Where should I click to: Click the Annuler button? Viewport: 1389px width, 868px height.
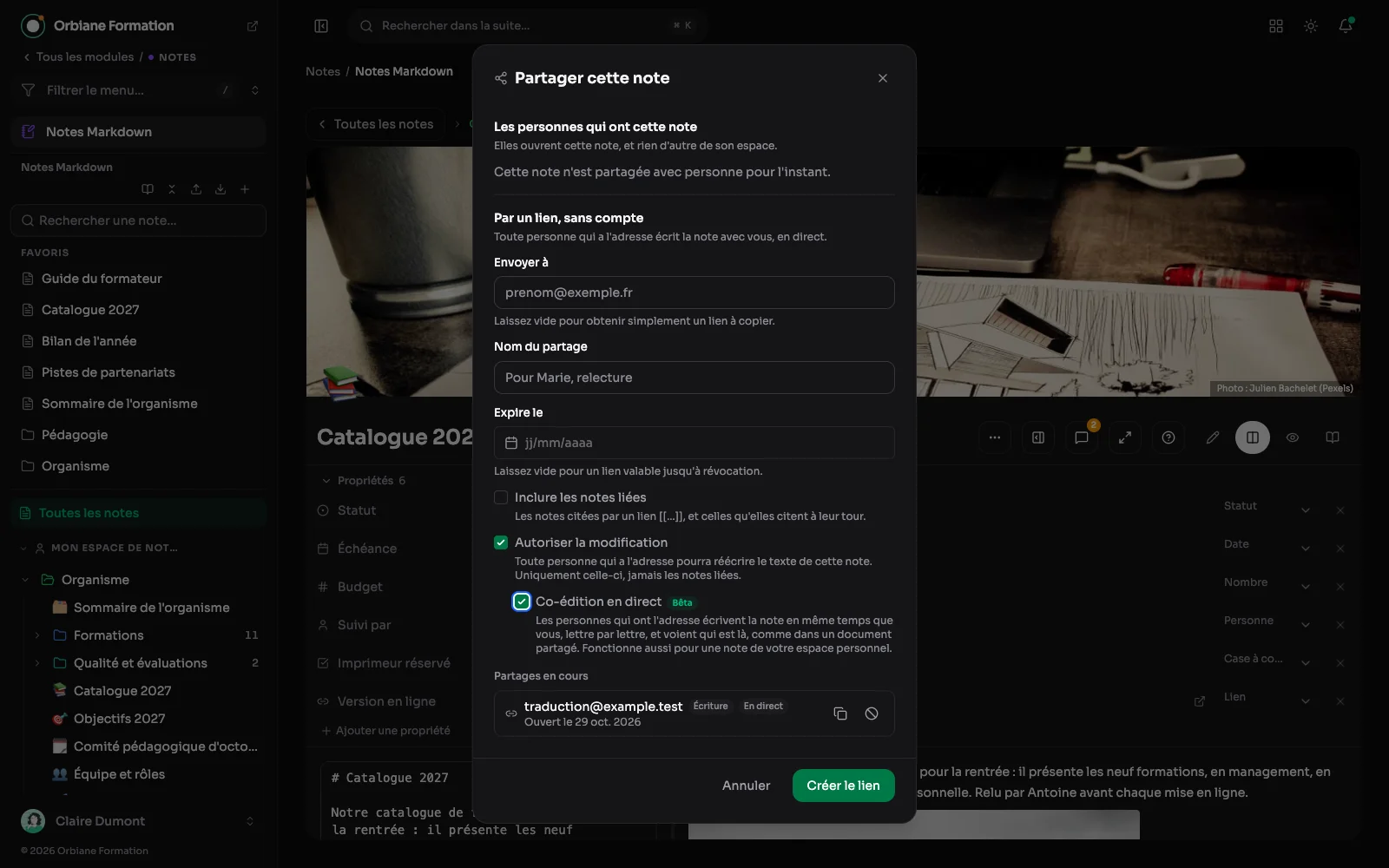click(747, 786)
